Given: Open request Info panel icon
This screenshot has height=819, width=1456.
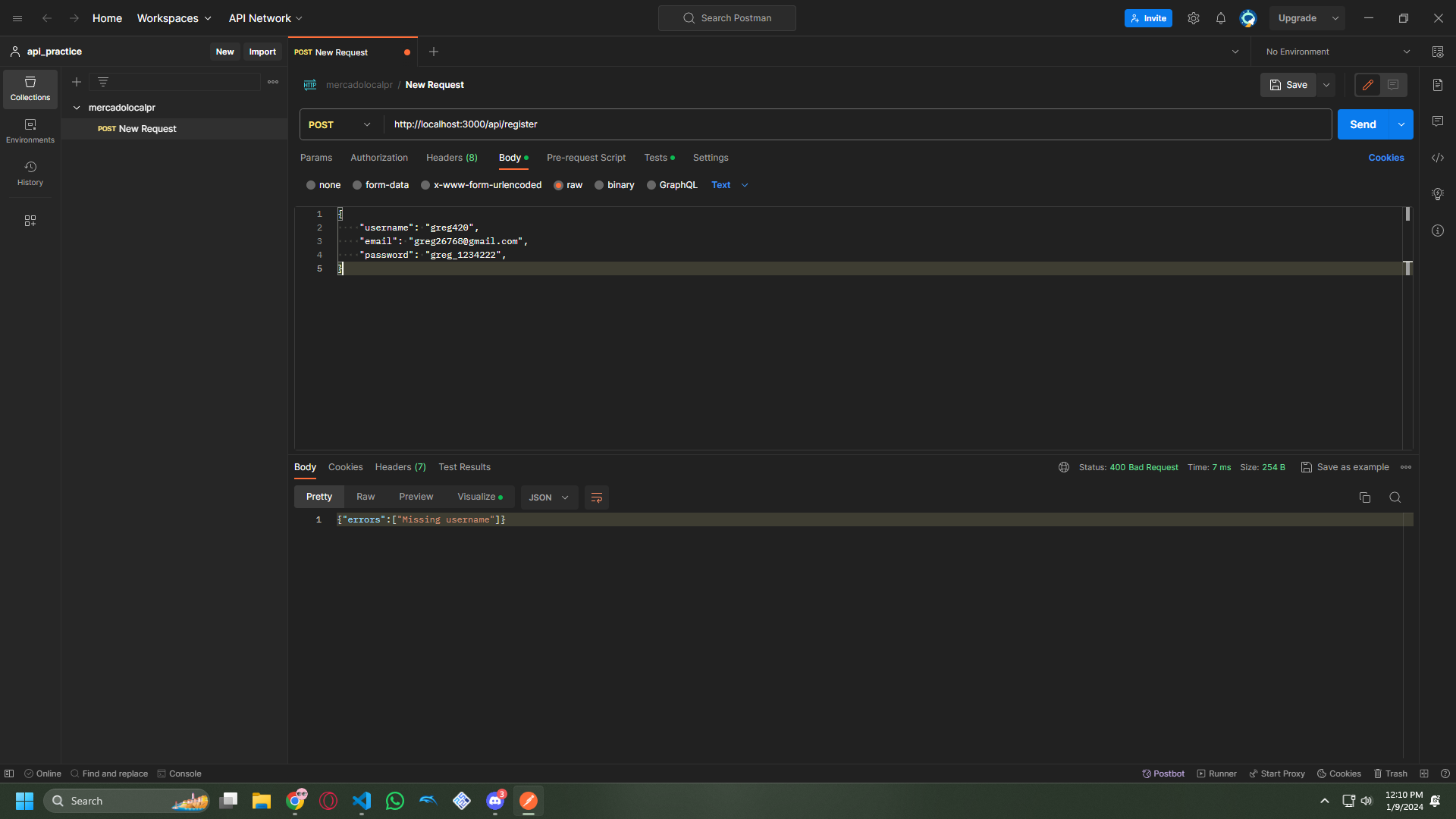Looking at the screenshot, I should tap(1438, 231).
